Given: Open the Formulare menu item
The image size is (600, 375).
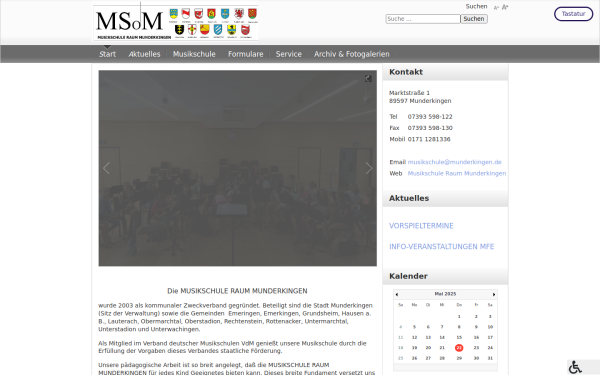Looking at the screenshot, I should click(x=246, y=54).
